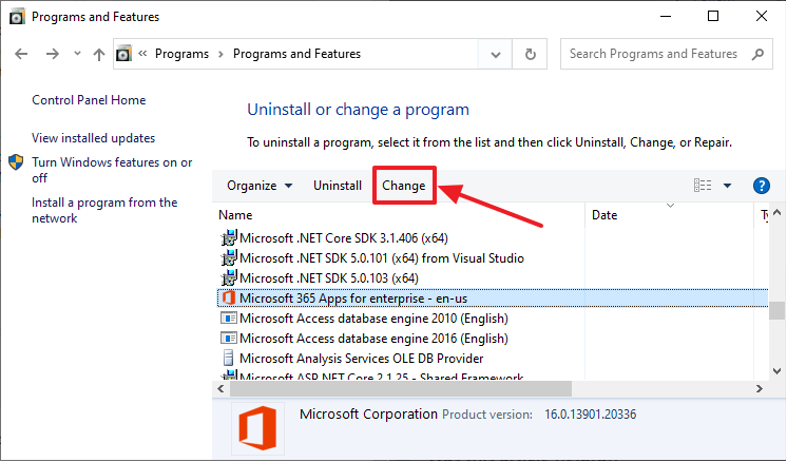Image resolution: width=786 pixels, height=461 pixels.
Task: Expand the More view options arrow
Action: point(727,186)
